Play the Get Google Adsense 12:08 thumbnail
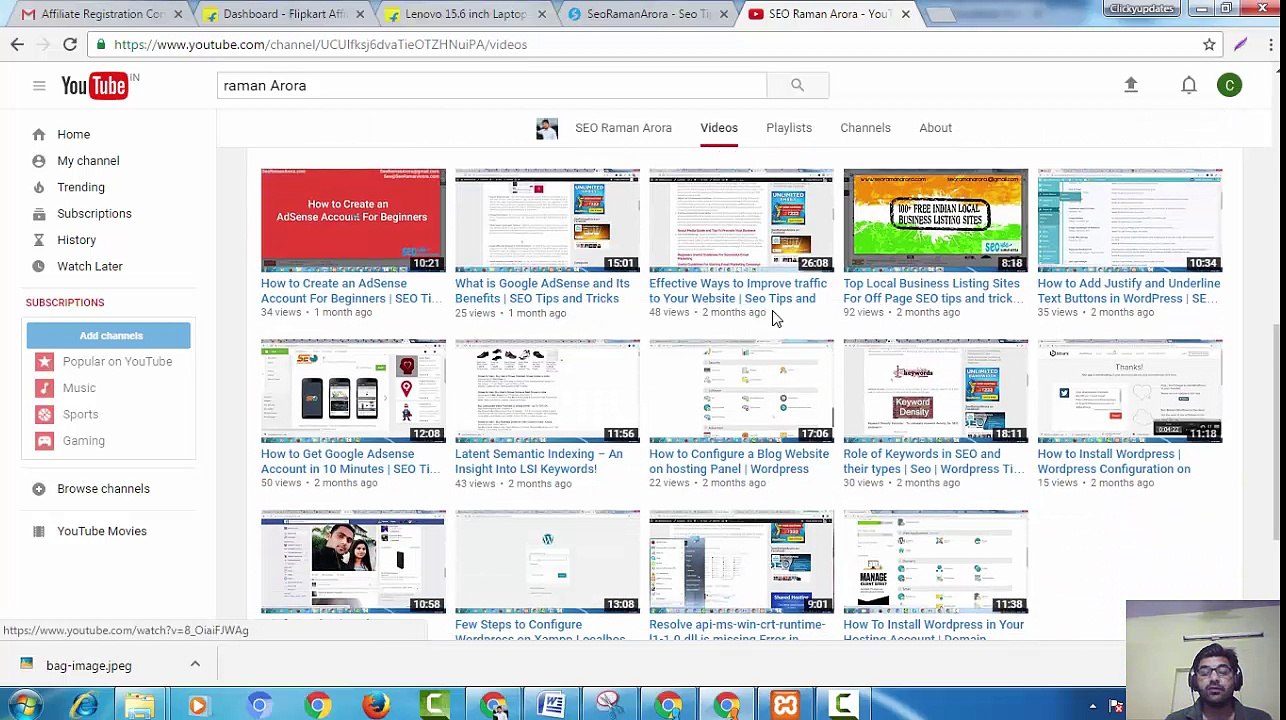Screen dimensions: 1286x720 pyautogui.click(x=353, y=391)
